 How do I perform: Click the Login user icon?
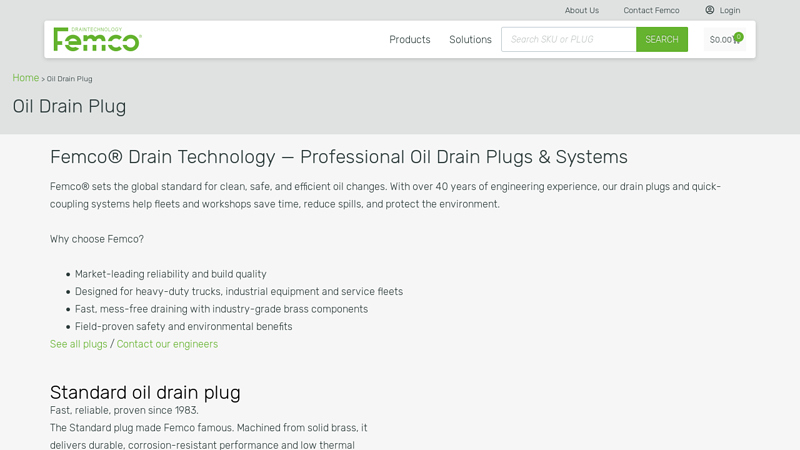[x=710, y=10]
